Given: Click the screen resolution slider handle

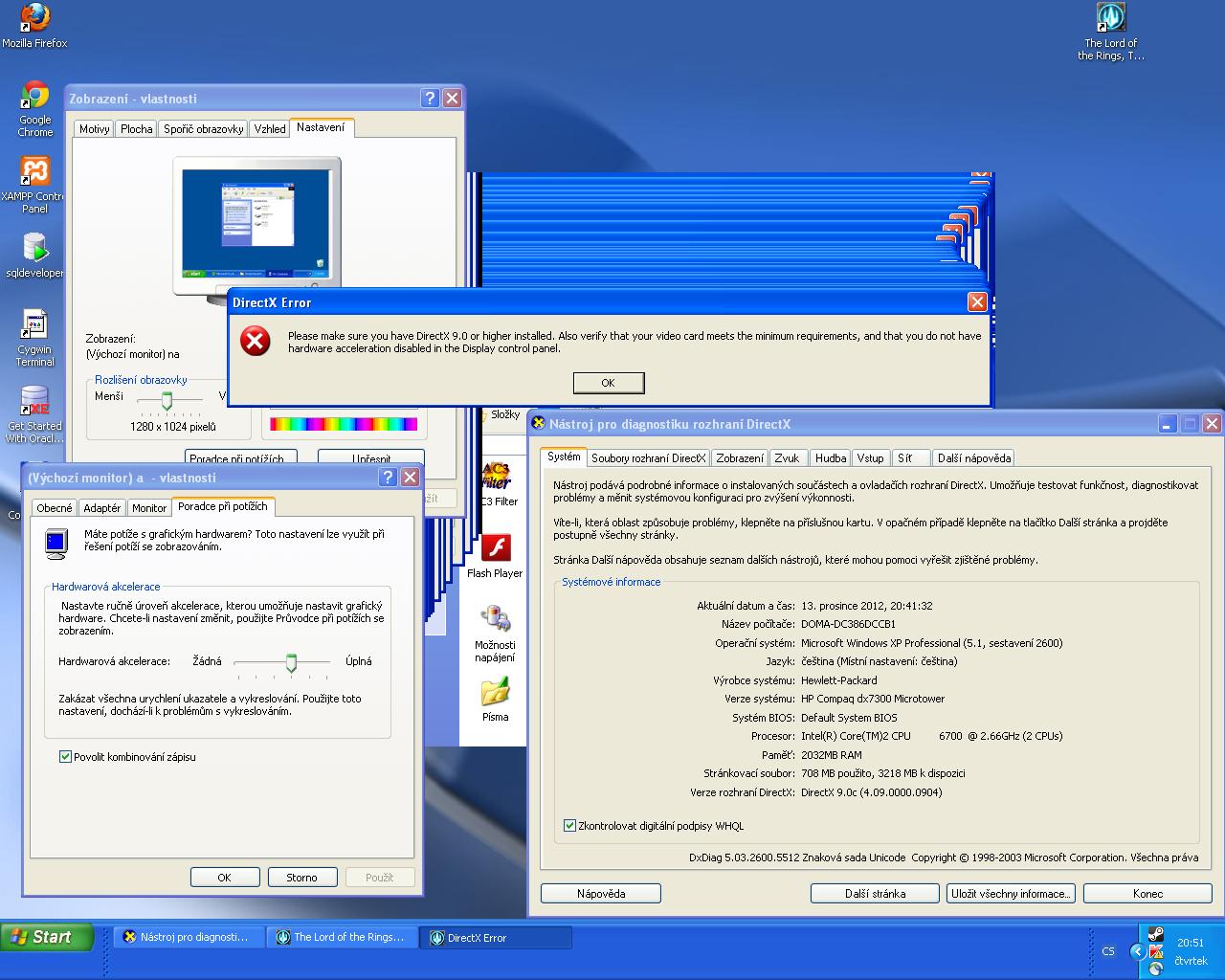Looking at the screenshot, I should [x=167, y=399].
